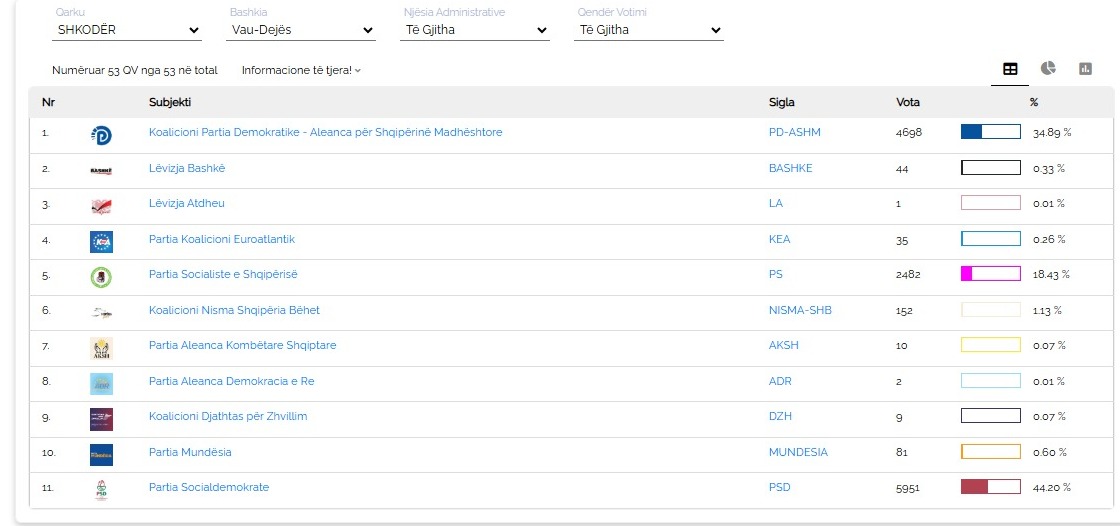Expand Informacione të tjera section
Screen dimensions: 1120x526
pyautogui.click(x=301, y=71)
